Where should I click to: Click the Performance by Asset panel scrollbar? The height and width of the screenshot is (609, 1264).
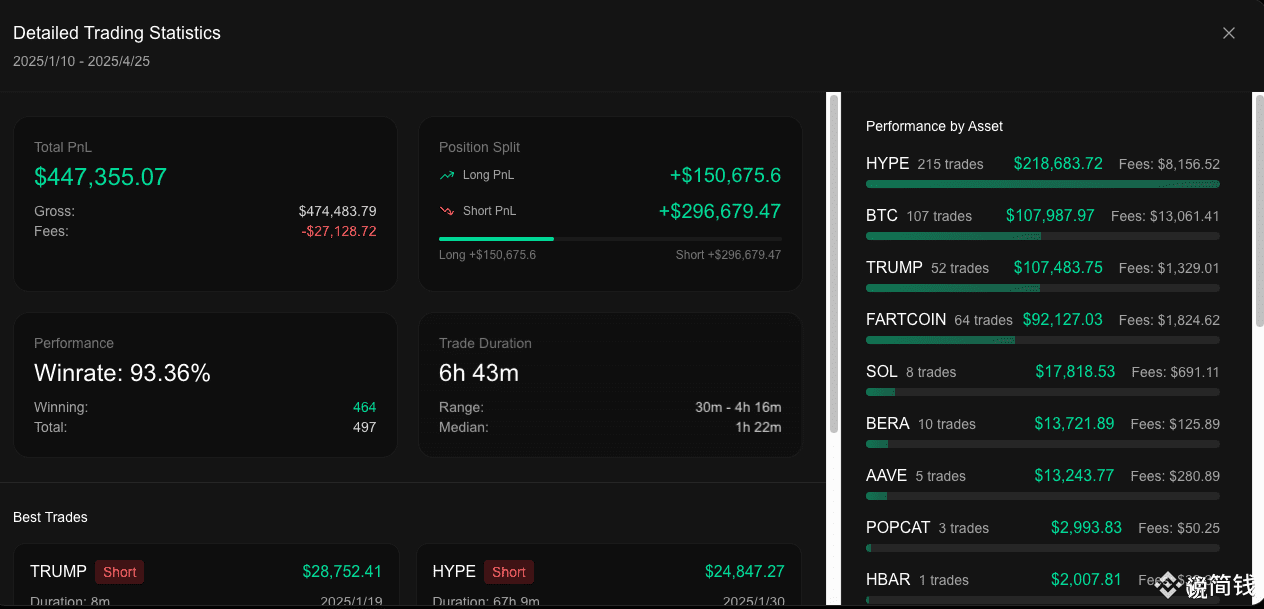pyautogui.click(x=1258, y=210)
